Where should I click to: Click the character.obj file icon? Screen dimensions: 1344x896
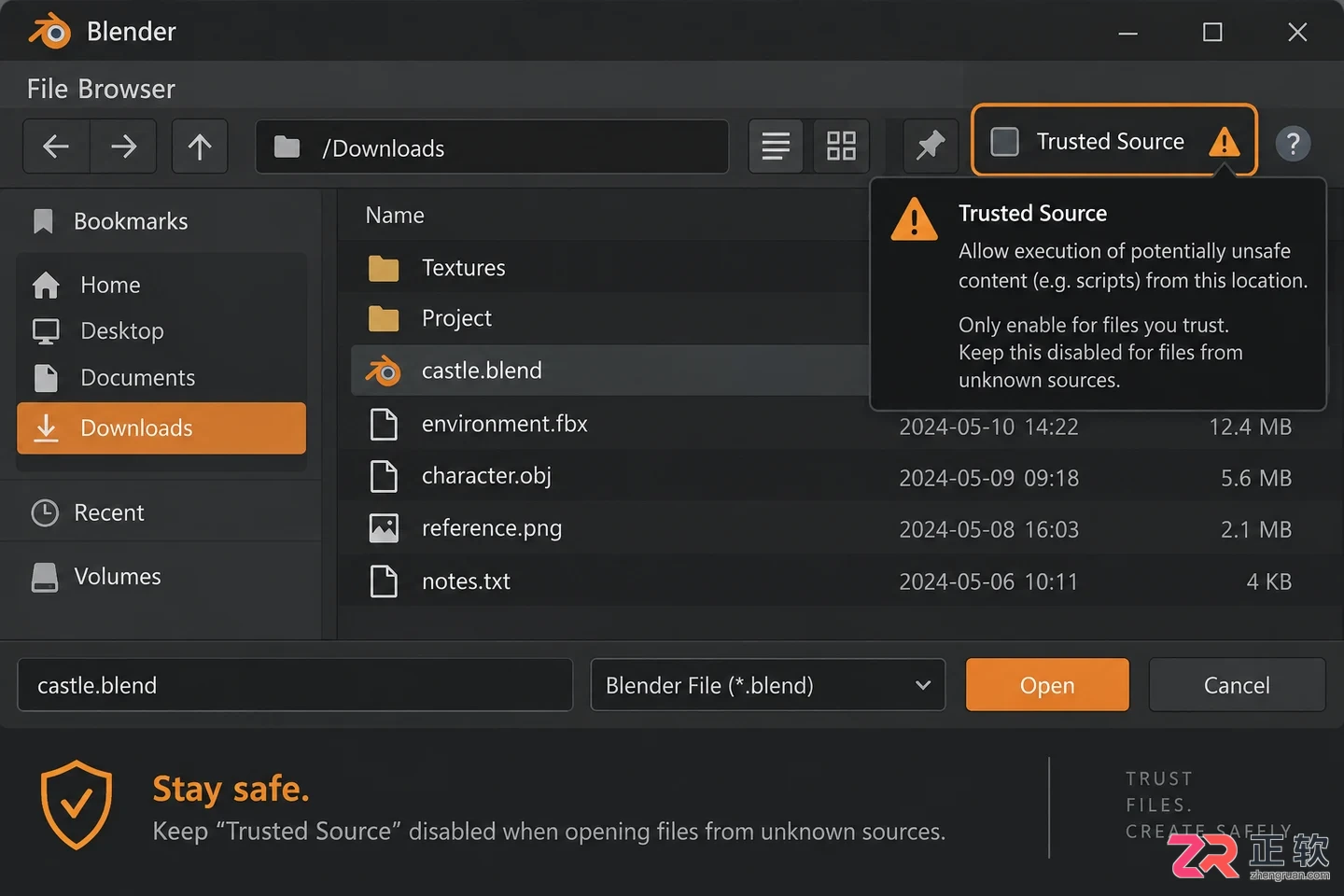384,476
